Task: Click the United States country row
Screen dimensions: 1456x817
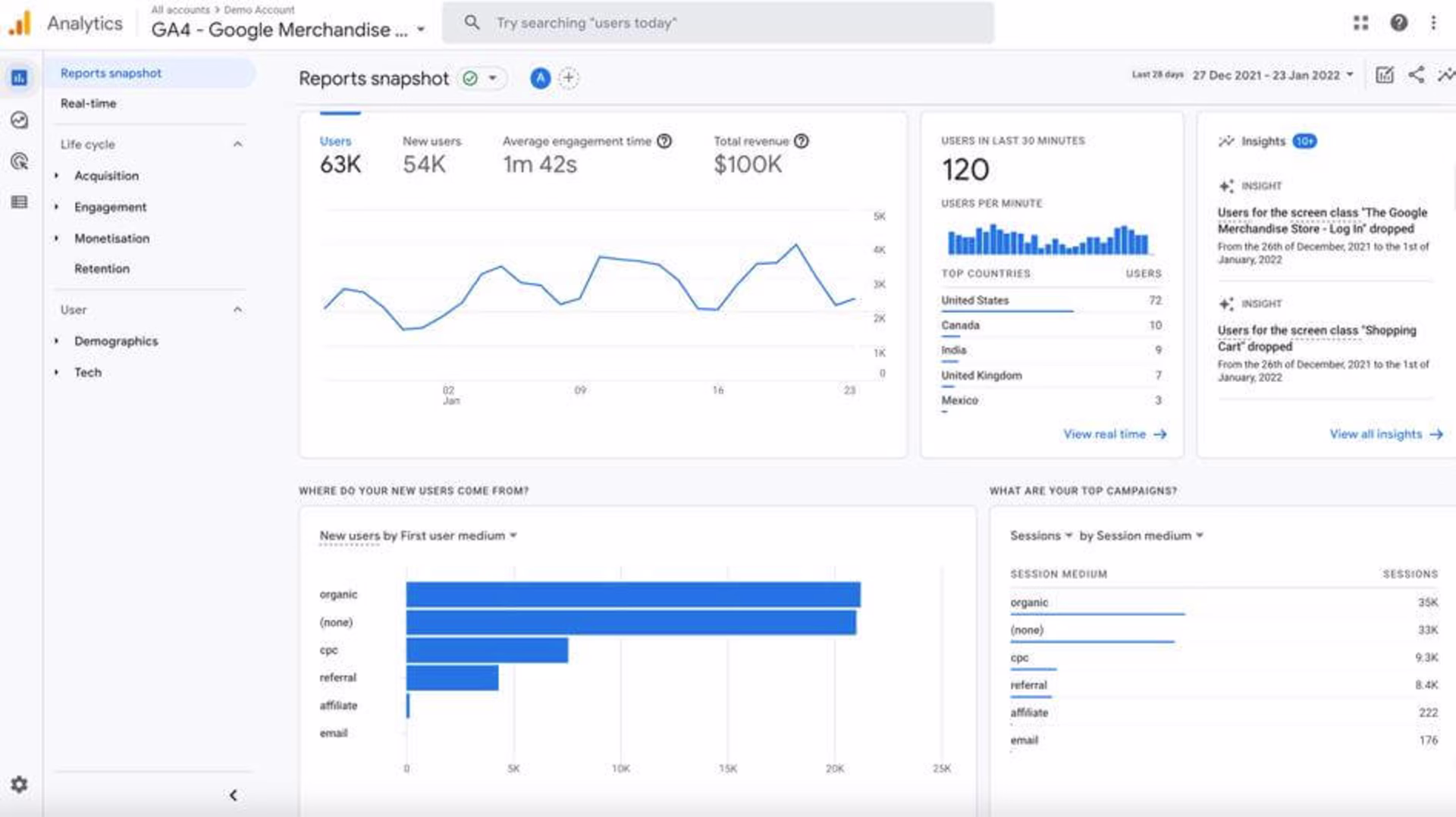Action: [1051, 301]
